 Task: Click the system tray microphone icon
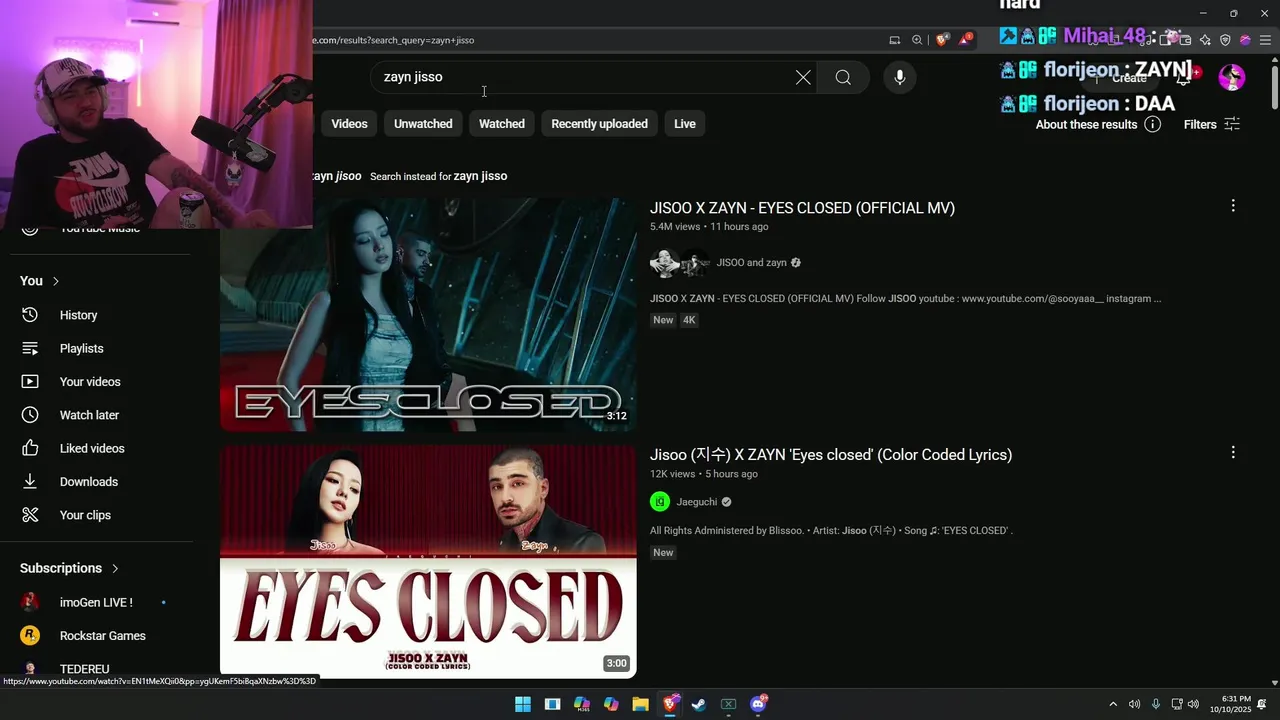(x=1156, y=704)
